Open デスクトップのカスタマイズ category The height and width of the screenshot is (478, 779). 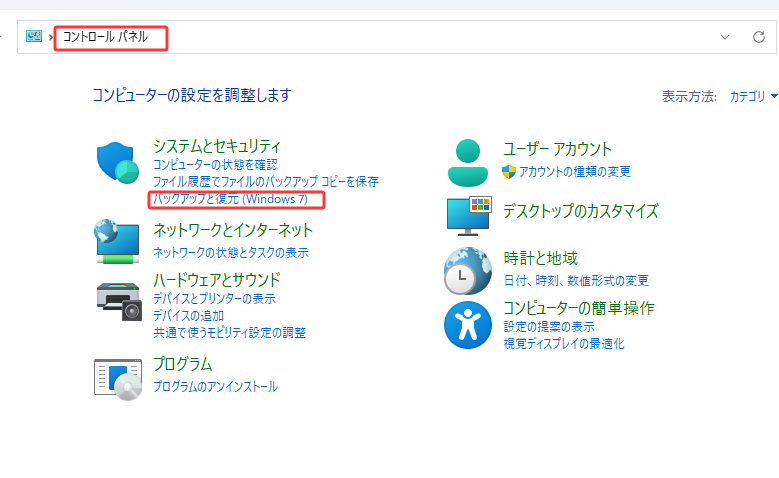581,211
